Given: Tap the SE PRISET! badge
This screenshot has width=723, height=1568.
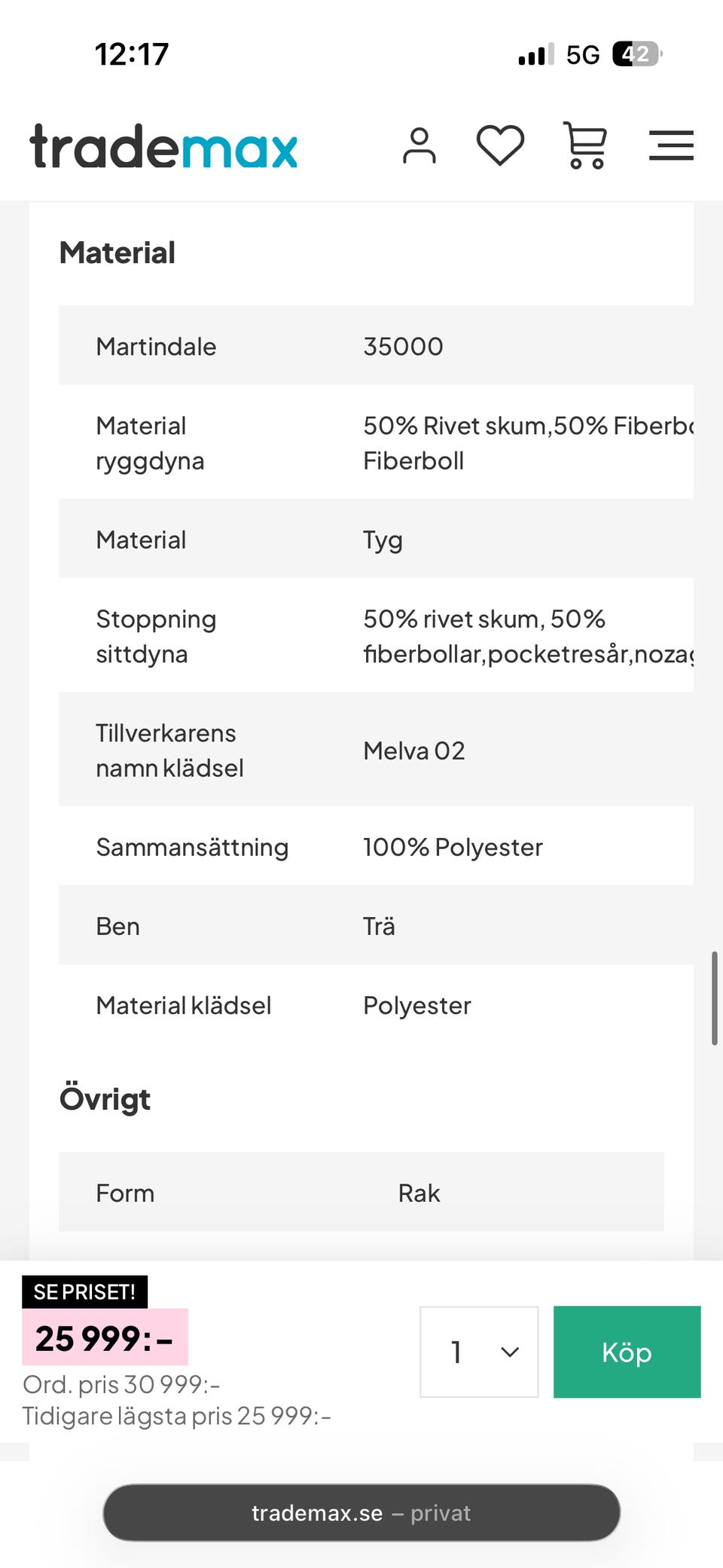Looking at the screenshot, I should click(x=84, y=1291).
